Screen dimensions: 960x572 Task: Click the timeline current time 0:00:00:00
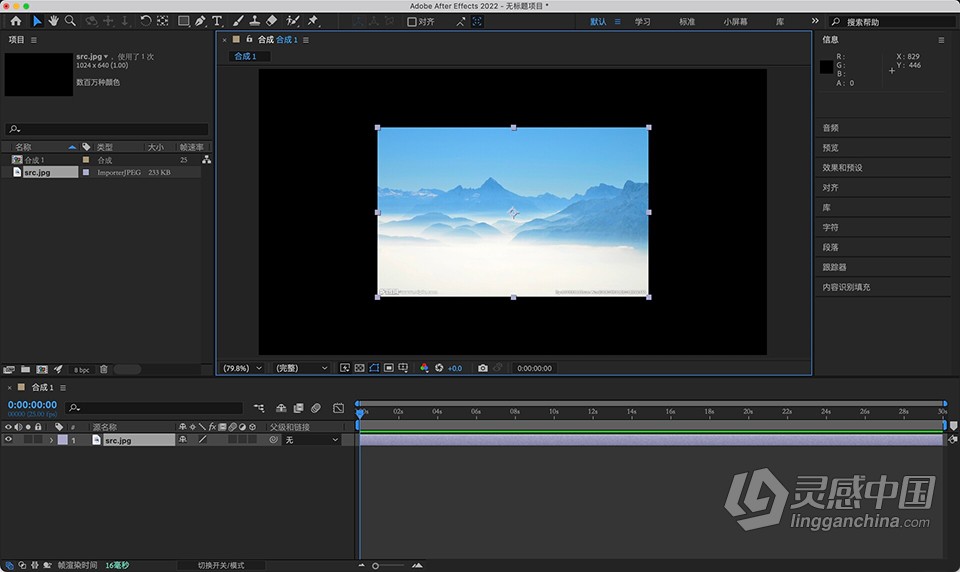coord(32,405)
